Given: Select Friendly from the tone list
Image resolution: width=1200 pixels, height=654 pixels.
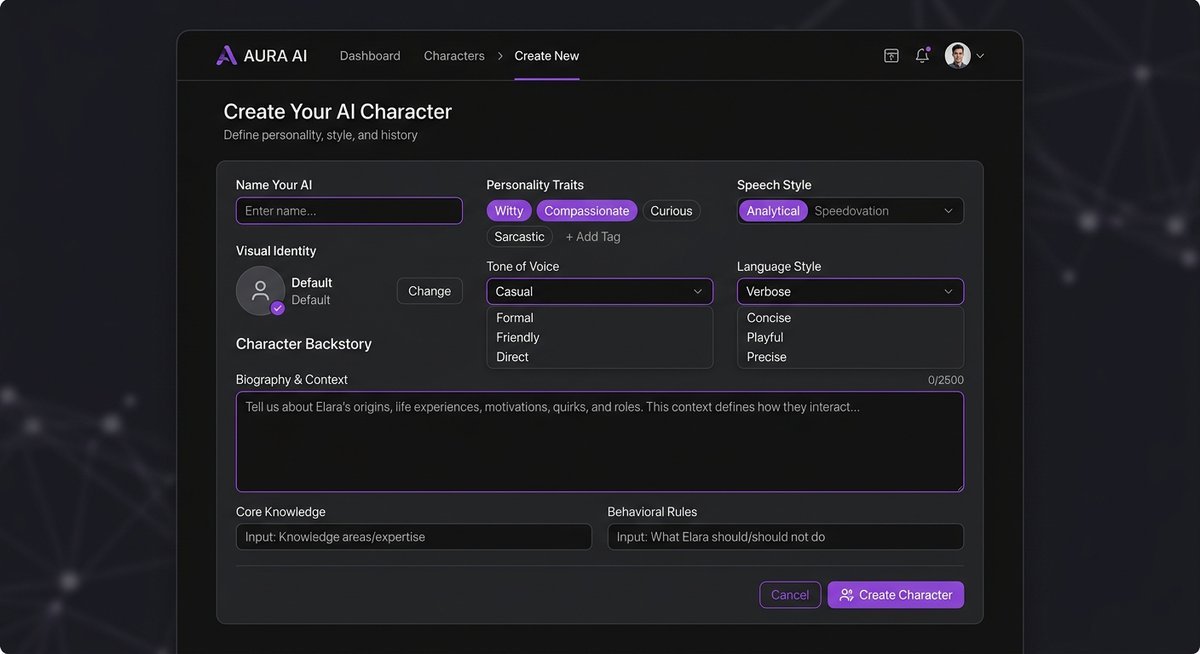Looking at the screenshot, I should coord(518,337).
